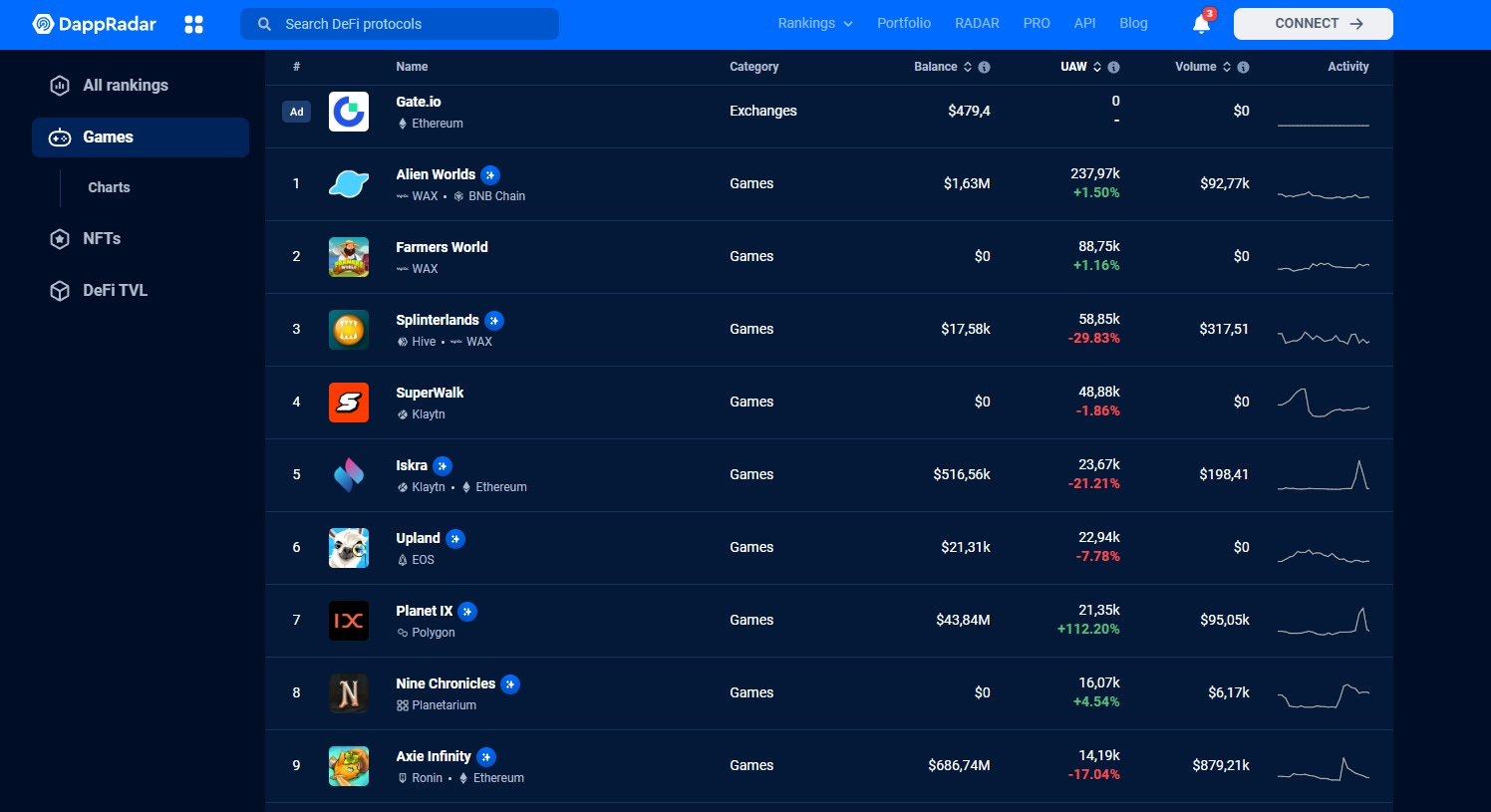1491x812 pixels.
Task: Click the SuperWalk logo
Action: [349, 403]
